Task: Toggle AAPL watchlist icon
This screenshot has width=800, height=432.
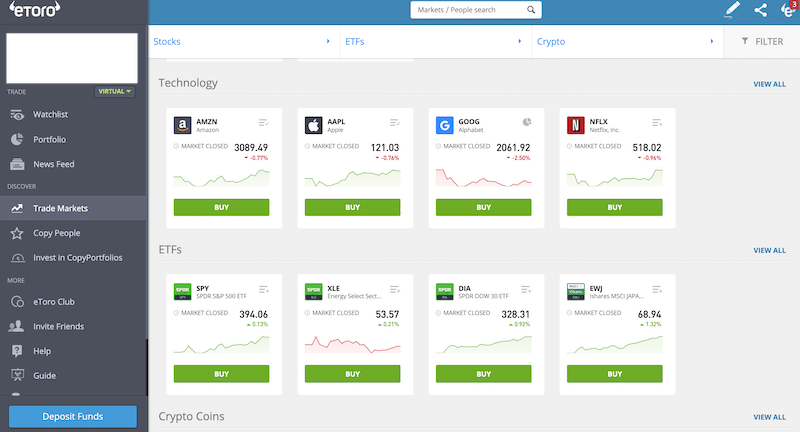Action: [395, 122]
